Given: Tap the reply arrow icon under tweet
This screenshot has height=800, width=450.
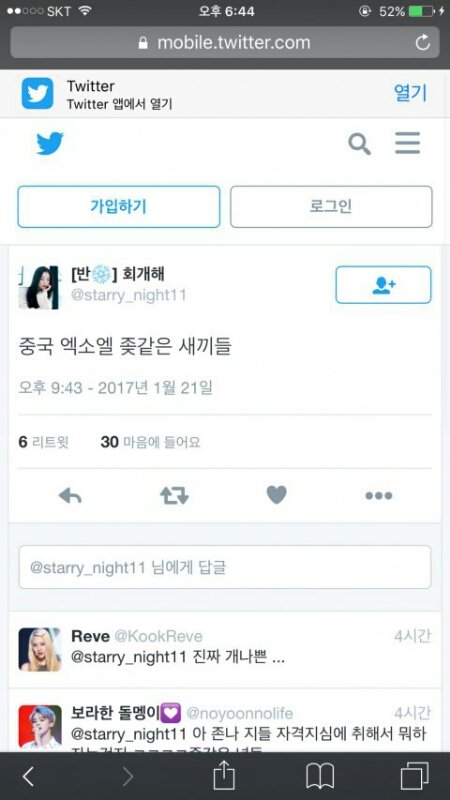Looking at the screenshot, I should click(x=70, y=495).
